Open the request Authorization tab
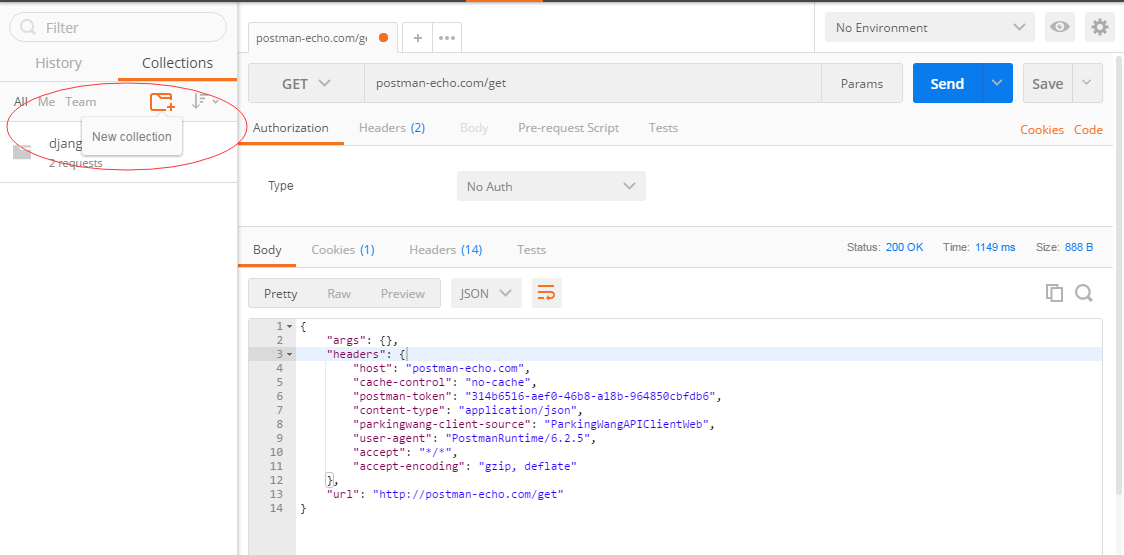The height and width of the screenshot is (555, 1124). pos(291,128)
